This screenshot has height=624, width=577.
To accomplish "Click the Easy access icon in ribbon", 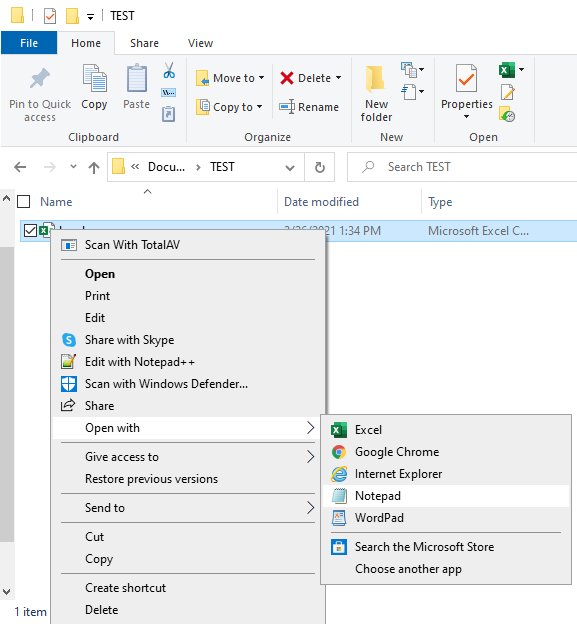I will (x=409, y=92).
